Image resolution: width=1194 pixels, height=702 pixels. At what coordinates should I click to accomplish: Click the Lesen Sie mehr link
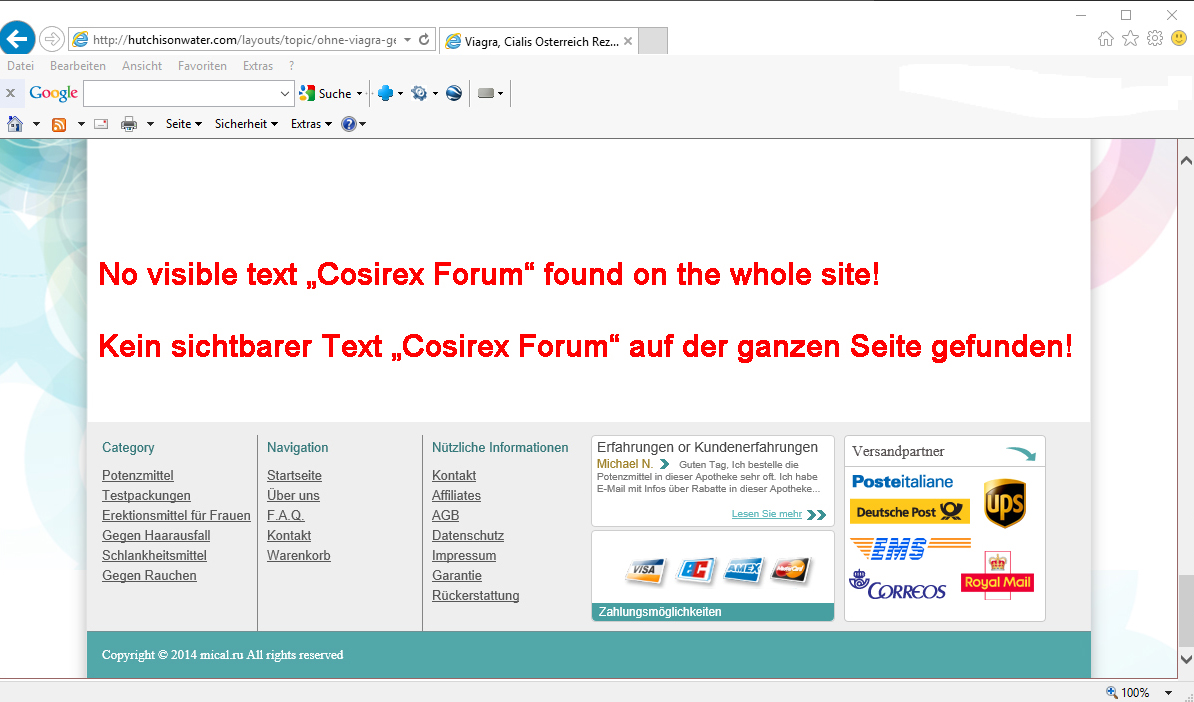pos(766,514)
